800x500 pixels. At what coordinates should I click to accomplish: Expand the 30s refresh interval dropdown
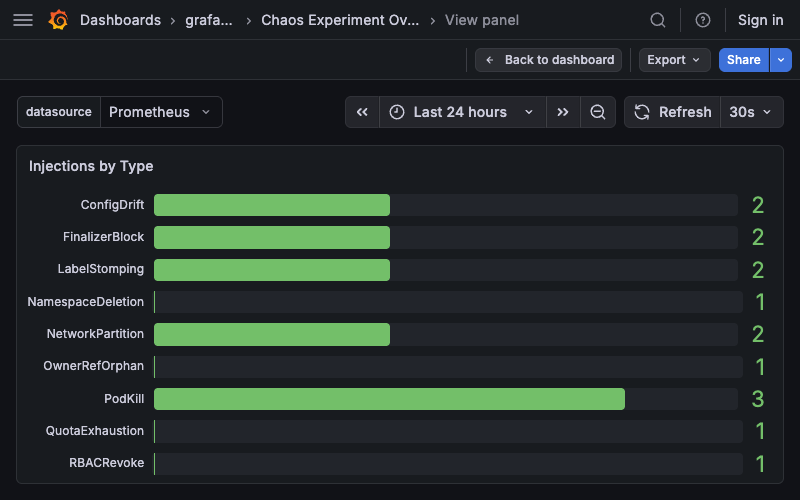pyautogui.click(x=751, y=112)
